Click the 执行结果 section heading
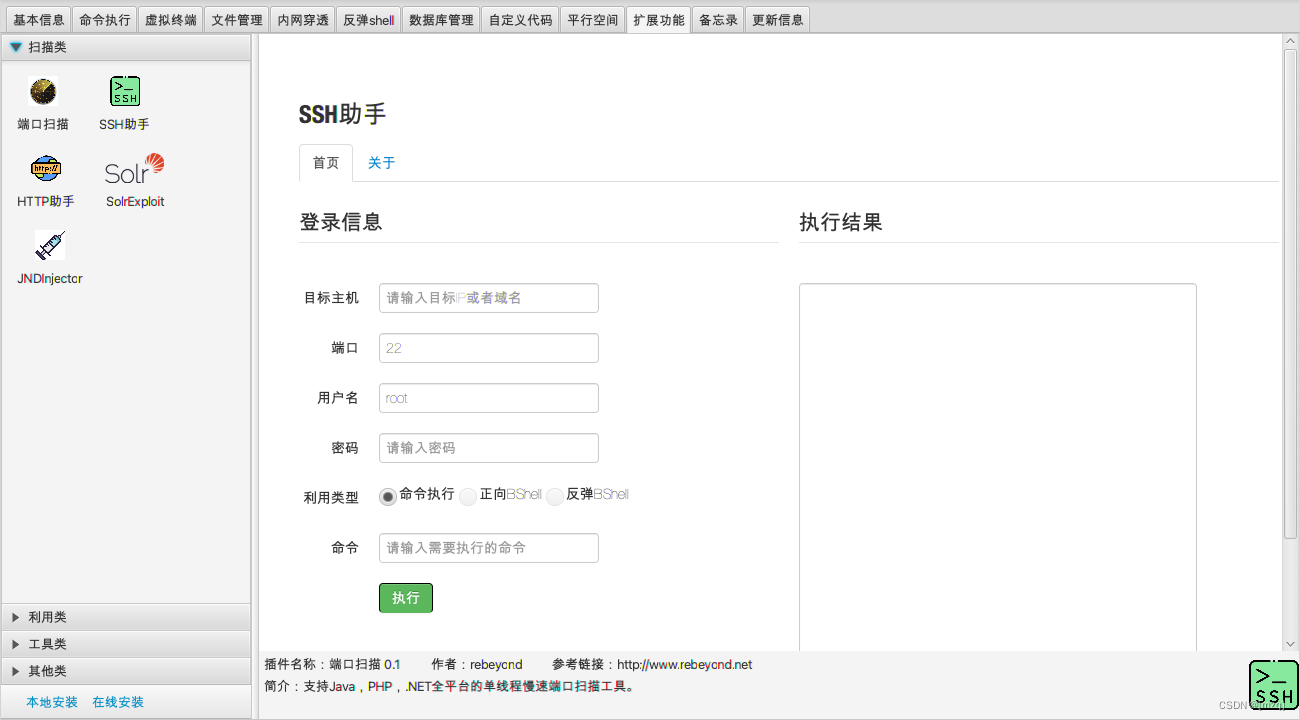This screenshot has width=1300, height=720. pyautogui.click(x=841, y=222)
